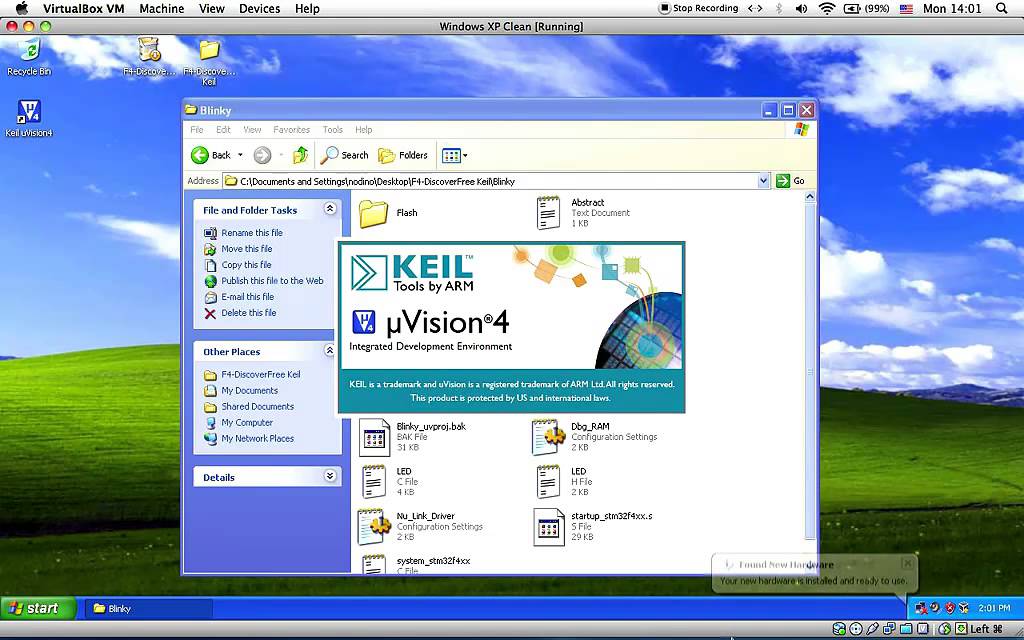Select the F4-Discover installer icon on desktop

[150, 56]
